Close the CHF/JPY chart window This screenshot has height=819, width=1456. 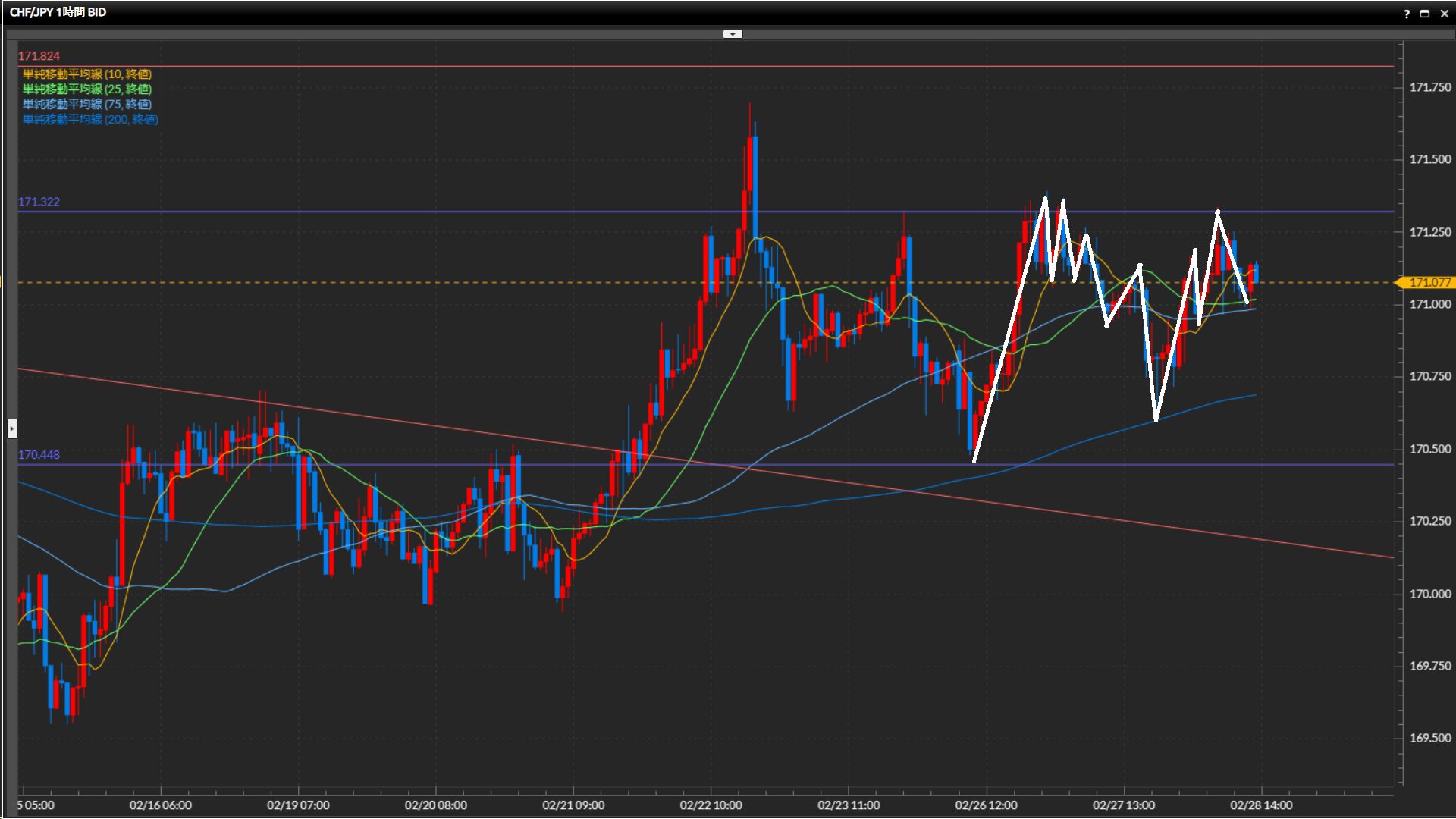pos(1444,14)
